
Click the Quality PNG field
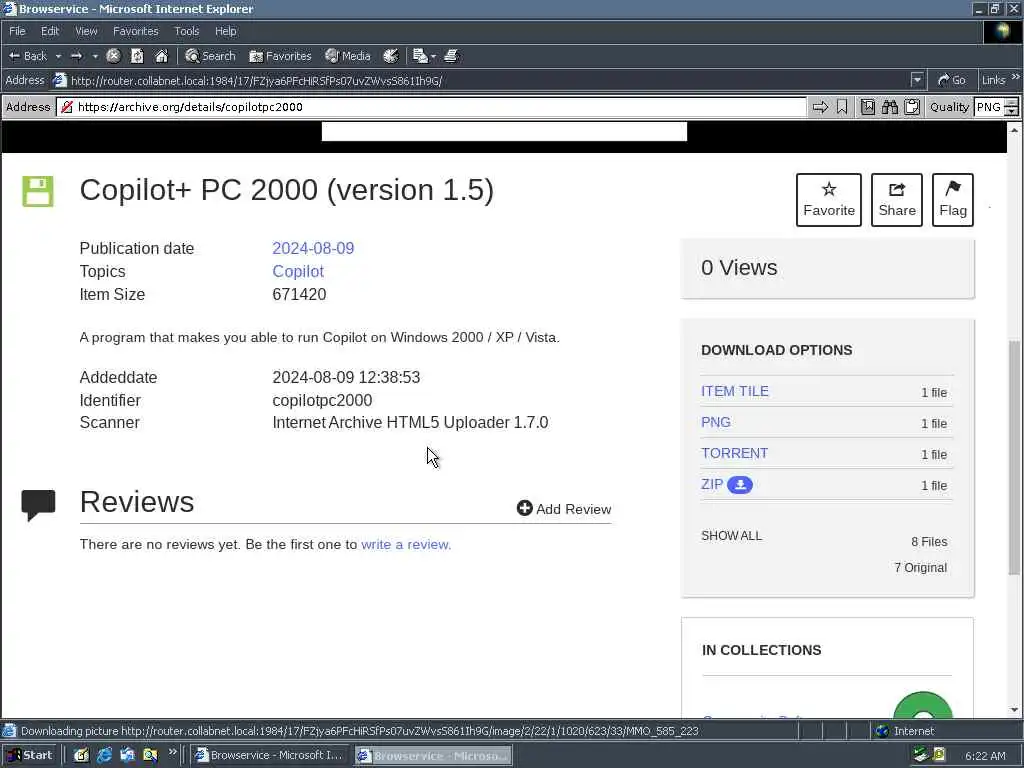point(989,107)
